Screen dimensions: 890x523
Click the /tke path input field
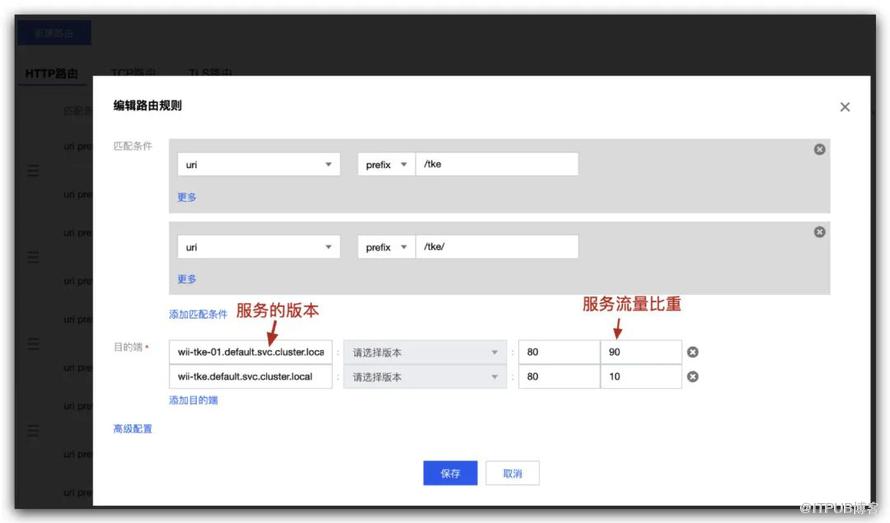click(x=497, y=164)
